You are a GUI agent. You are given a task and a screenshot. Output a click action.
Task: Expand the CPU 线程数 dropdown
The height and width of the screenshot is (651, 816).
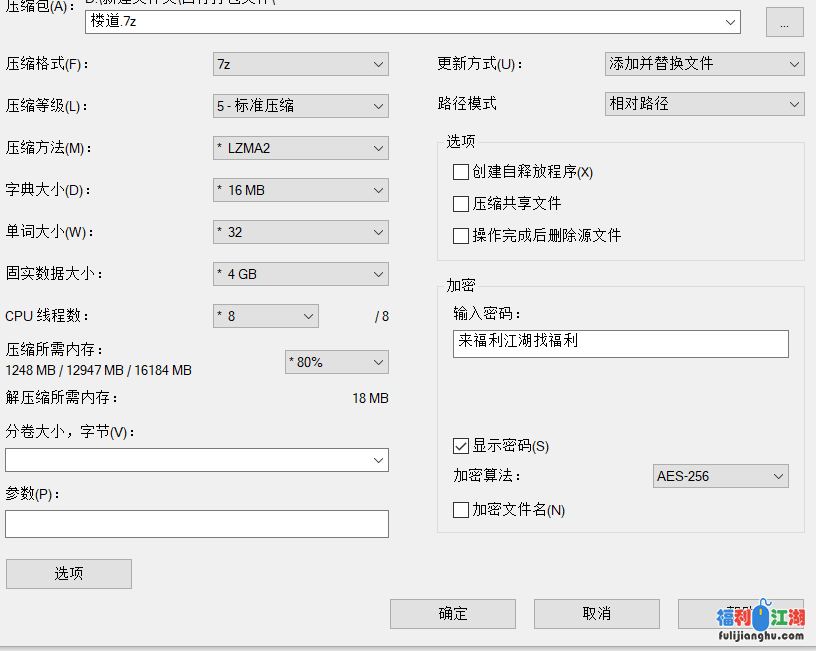point(266,316)
